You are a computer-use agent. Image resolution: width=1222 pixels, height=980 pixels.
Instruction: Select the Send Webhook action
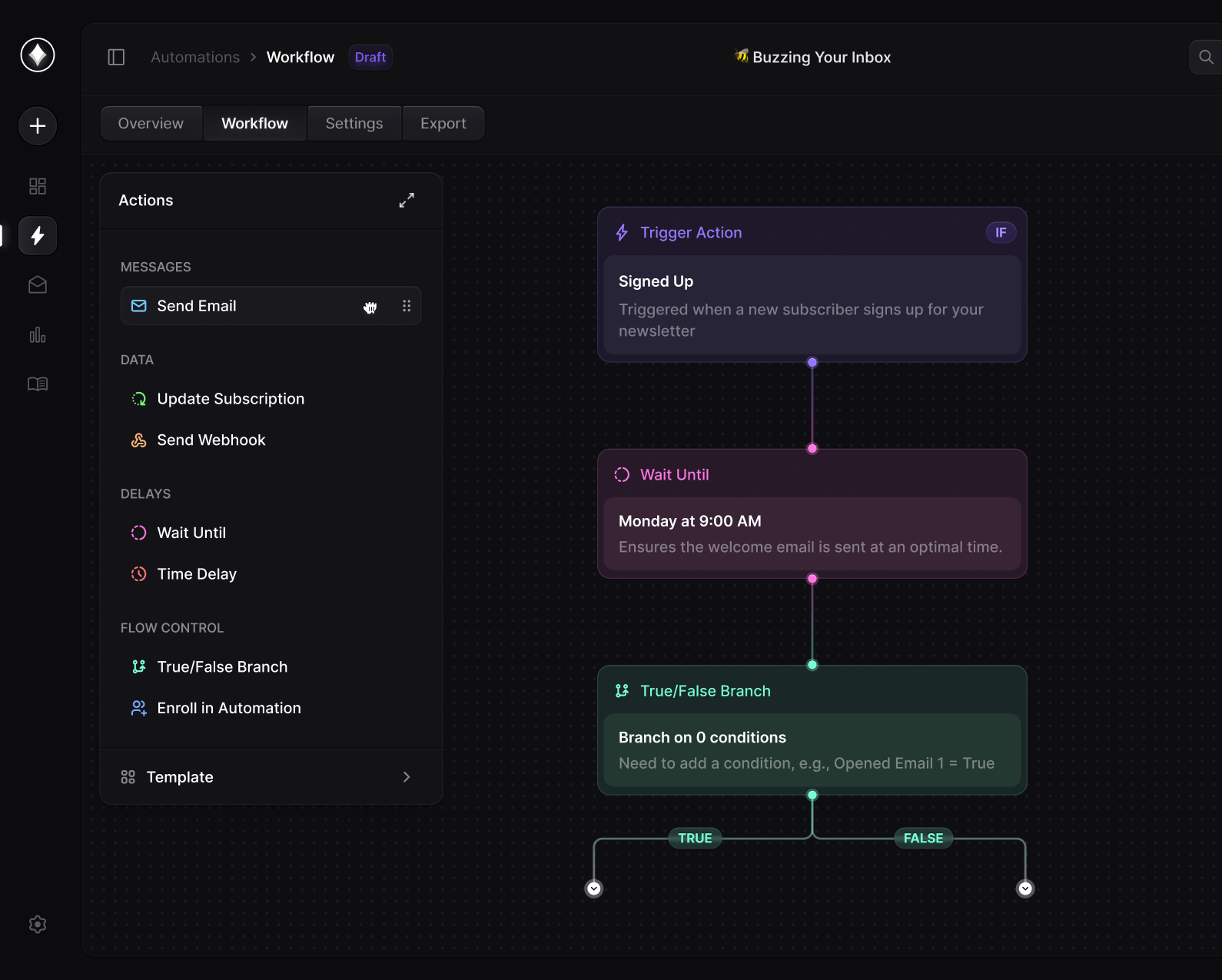pyautogui.click(x=211, y=440)
